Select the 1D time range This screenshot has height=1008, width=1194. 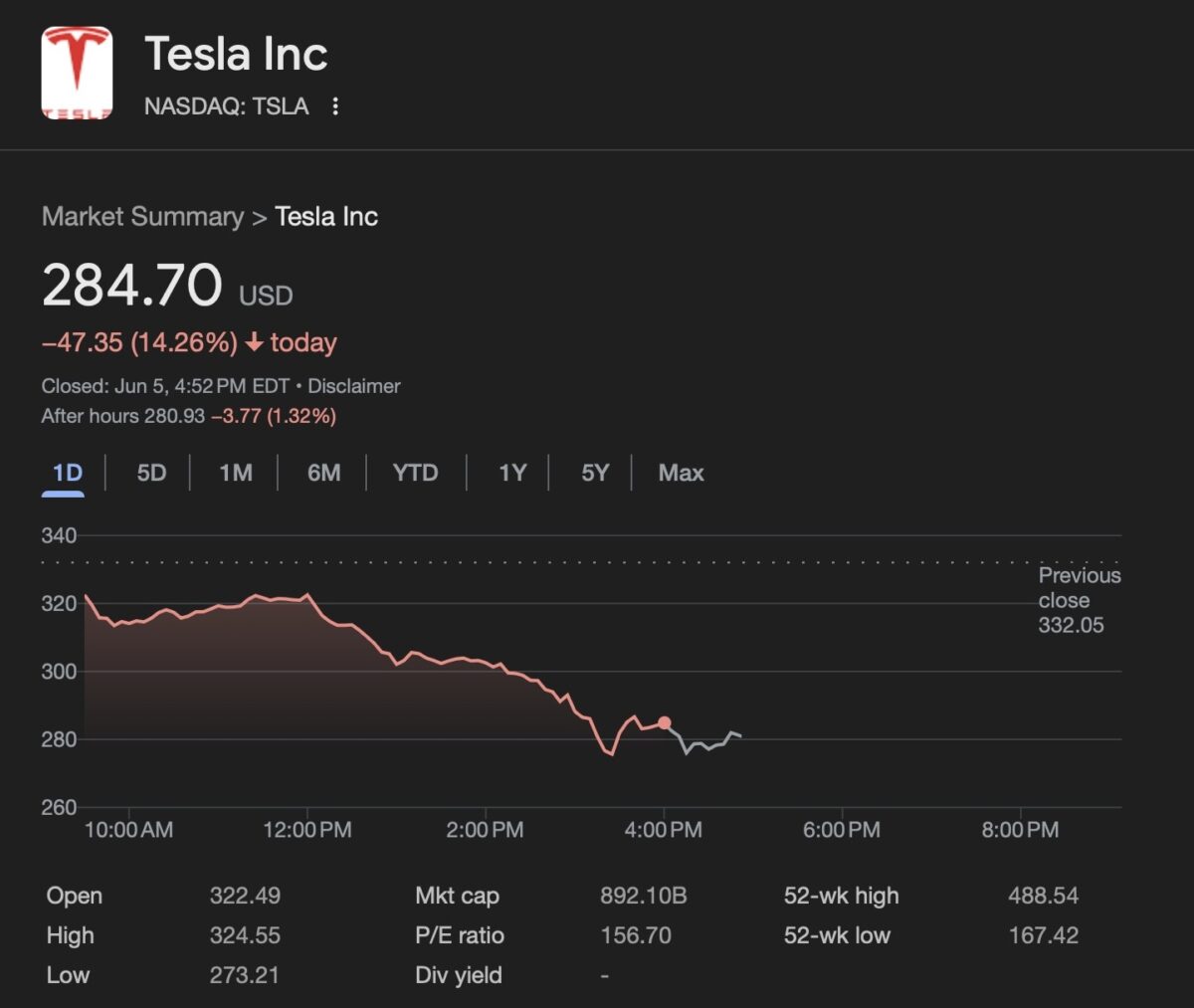63,472
